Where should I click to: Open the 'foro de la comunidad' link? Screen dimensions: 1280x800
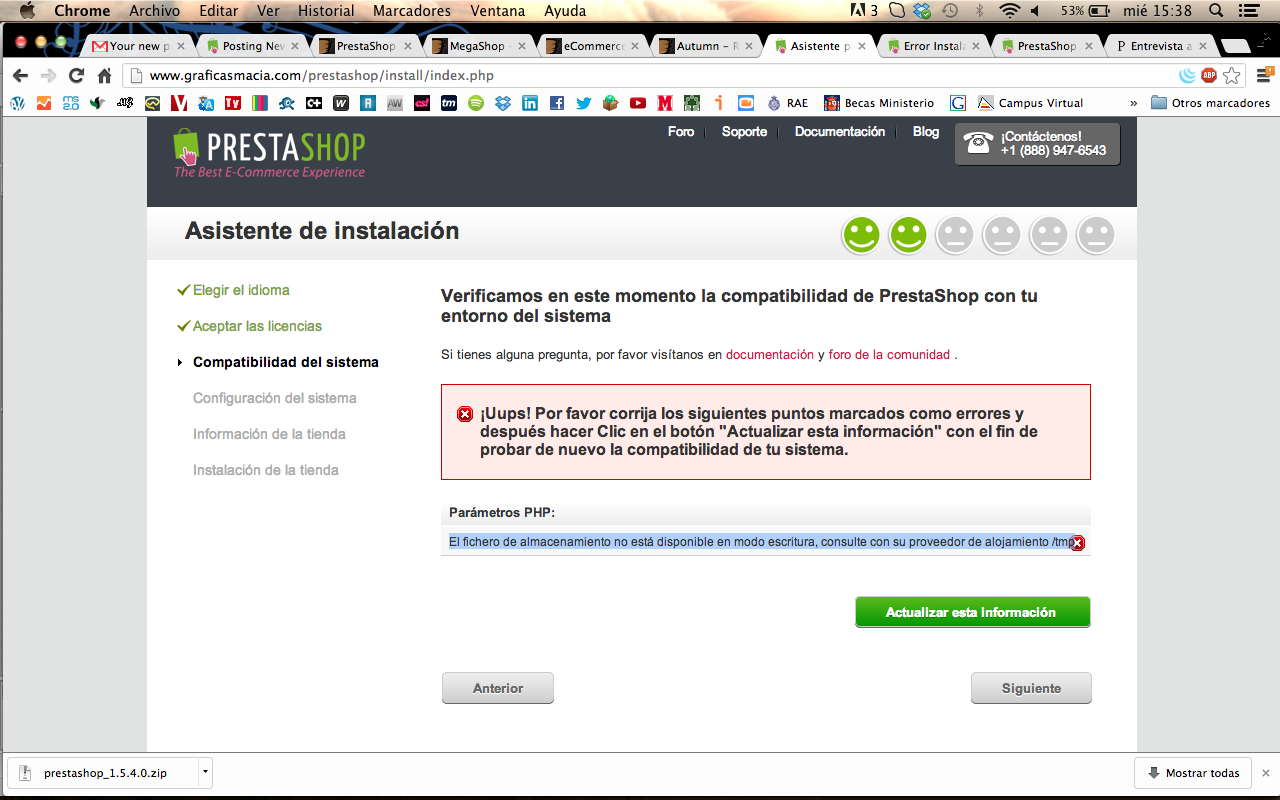[x=889, y=355]
